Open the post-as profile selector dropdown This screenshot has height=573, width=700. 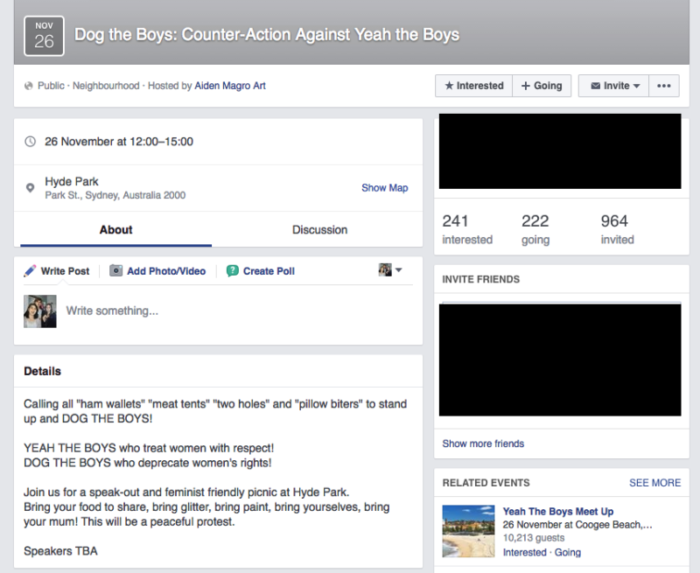tap(390, 270)
